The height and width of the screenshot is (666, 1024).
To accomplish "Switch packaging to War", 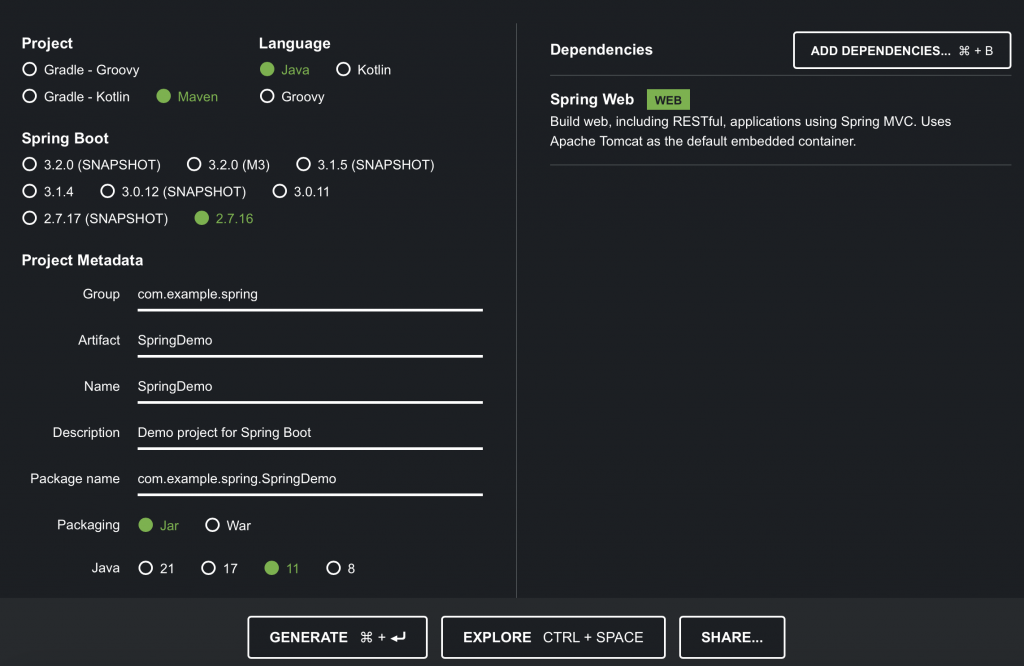I will (x=227, y=525).
